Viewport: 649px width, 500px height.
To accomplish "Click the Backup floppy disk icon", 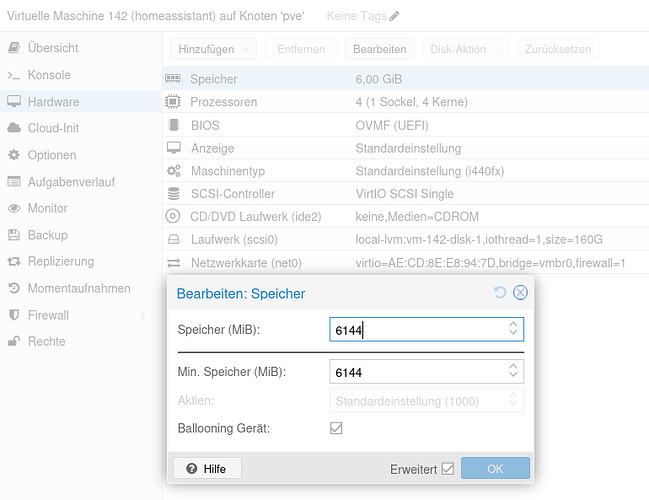I will 14,235.
